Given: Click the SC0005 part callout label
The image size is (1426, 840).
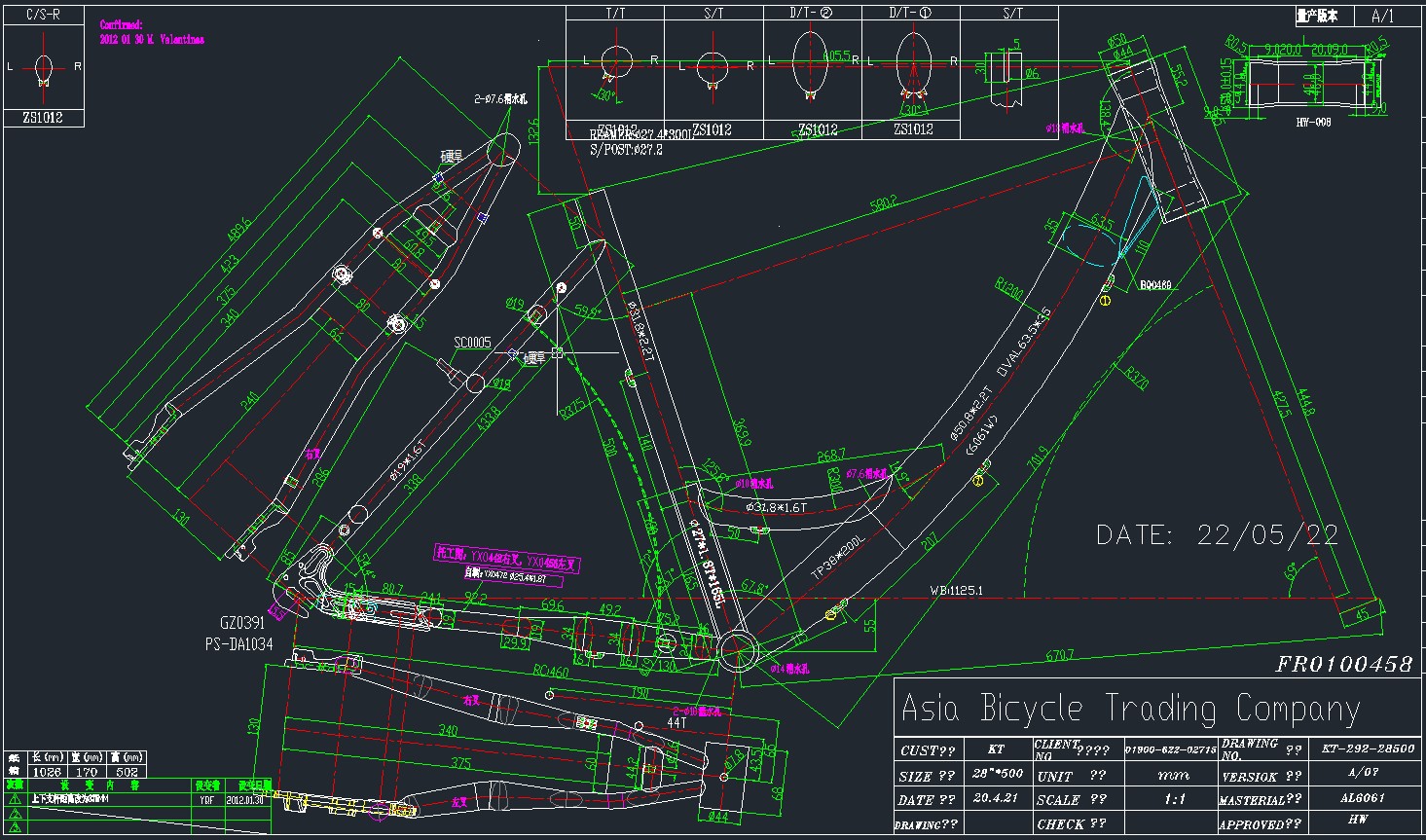Looking at the screenshot, I should click(472, 343).
